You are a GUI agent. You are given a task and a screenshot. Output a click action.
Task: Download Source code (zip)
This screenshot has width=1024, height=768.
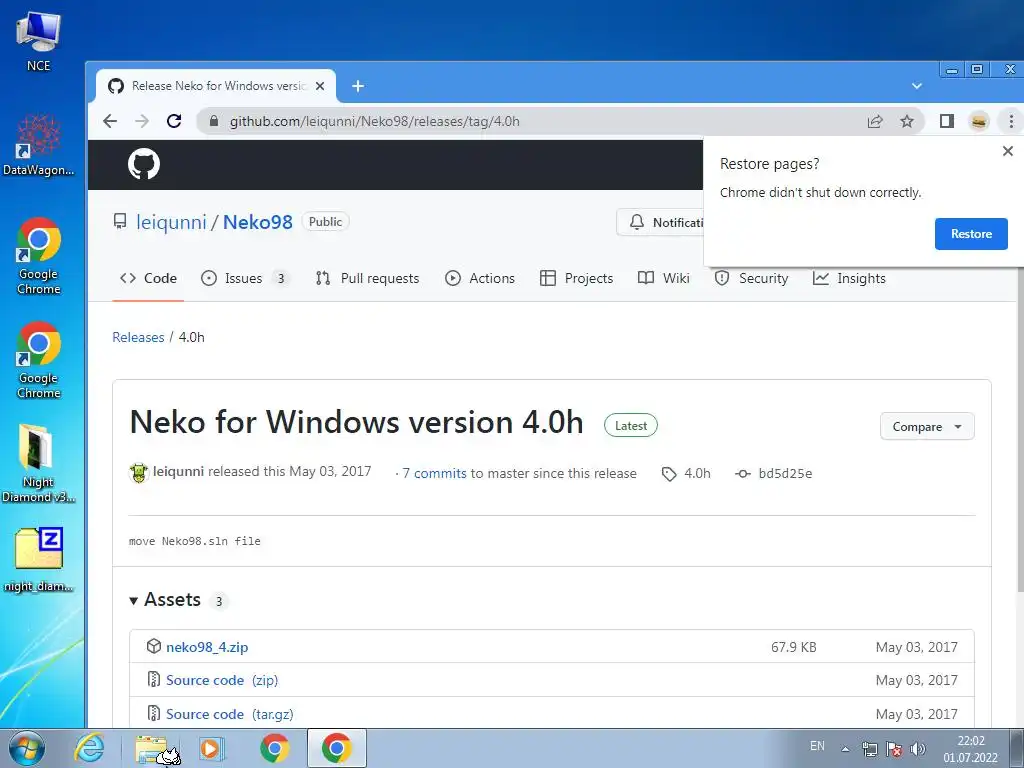click(x=222, y=680)
